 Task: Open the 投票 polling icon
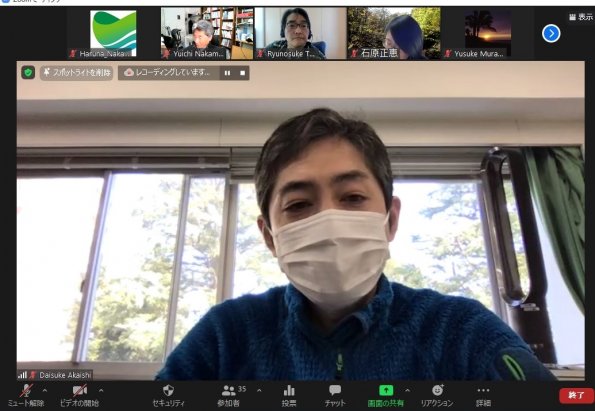click(289, 395)
